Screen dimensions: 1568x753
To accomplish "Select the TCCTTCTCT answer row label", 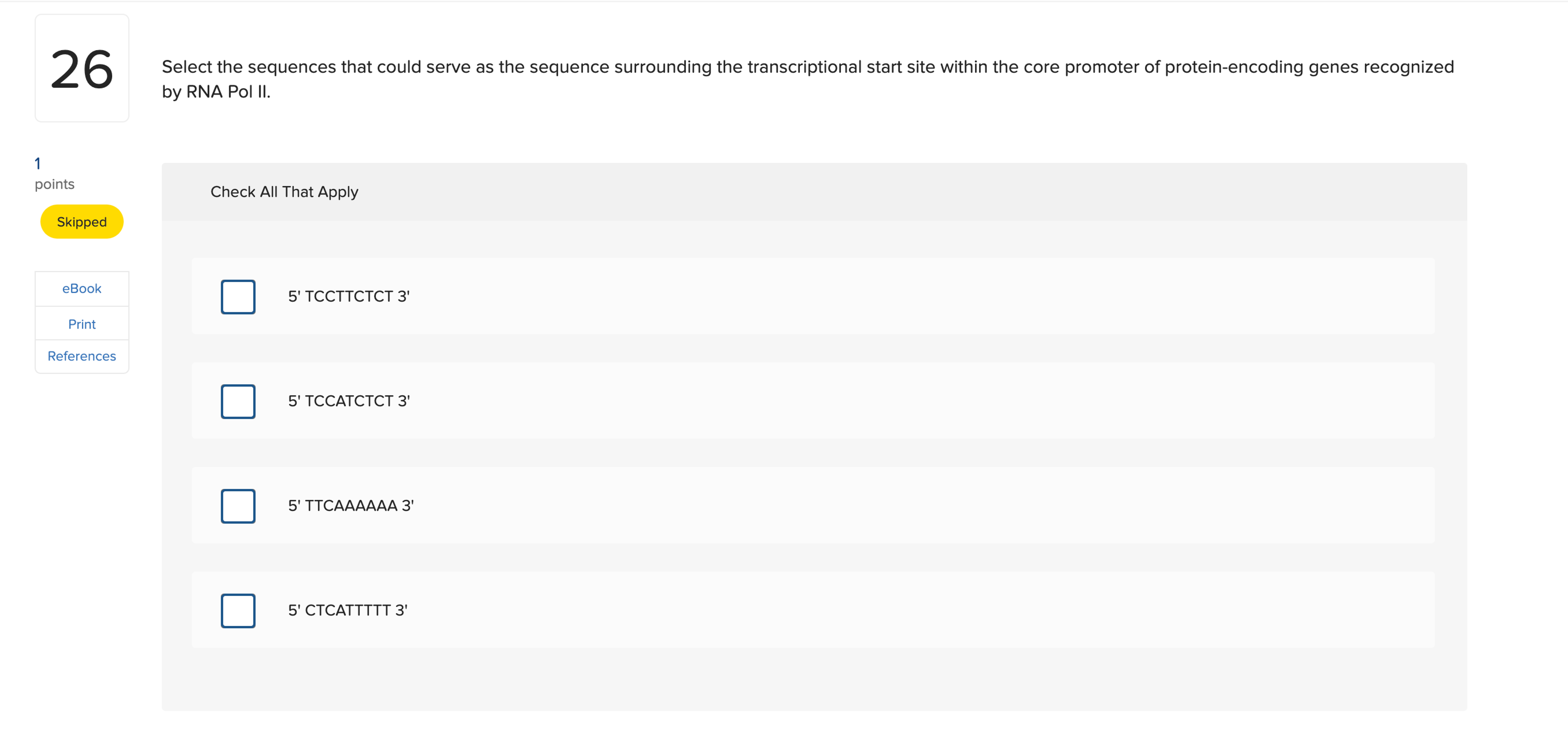I will [x=349, y=296].
